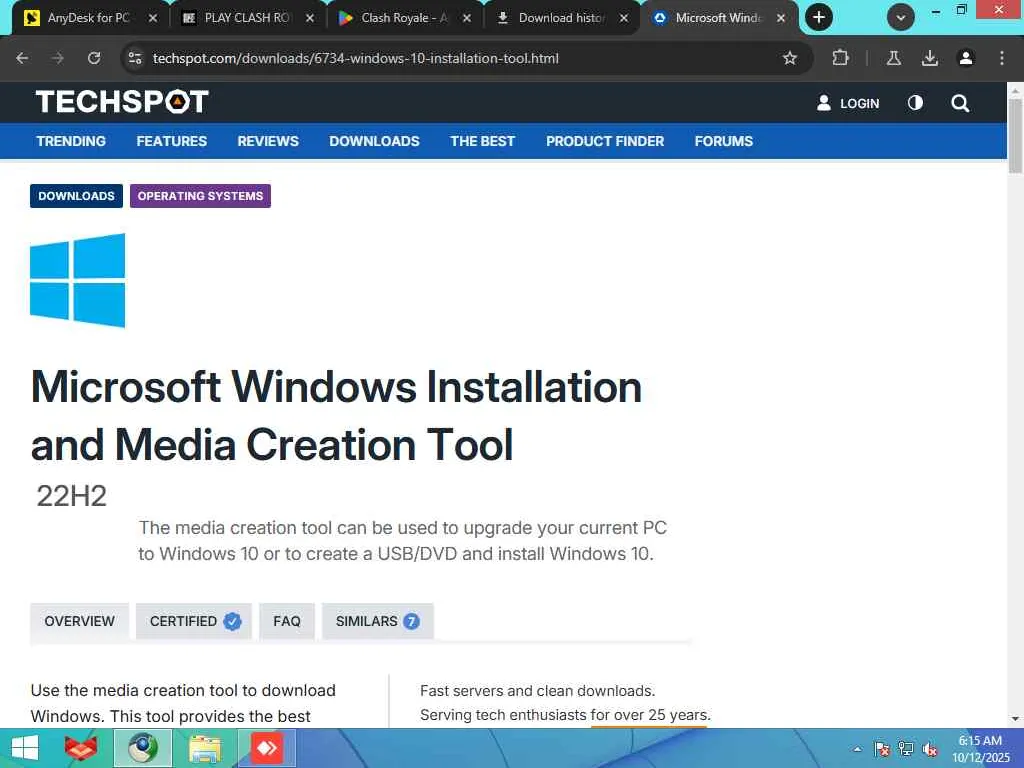Screen dimensions: 1024x768
Task: Open the TRENDING menu
Action: (x=71, y=141)
